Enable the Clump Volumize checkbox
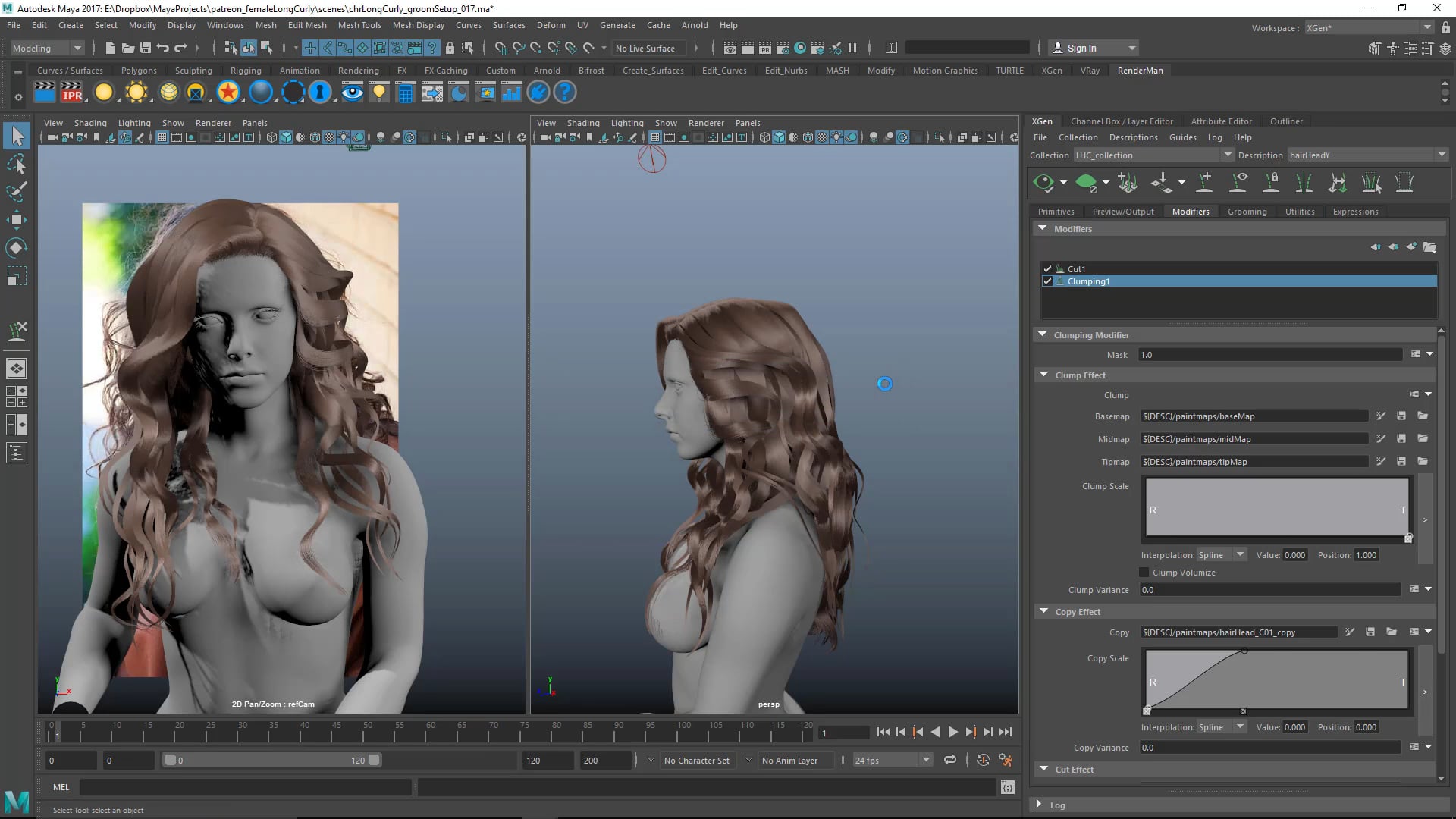This screenshot has width=1456, height=819. click(1144, 573)
